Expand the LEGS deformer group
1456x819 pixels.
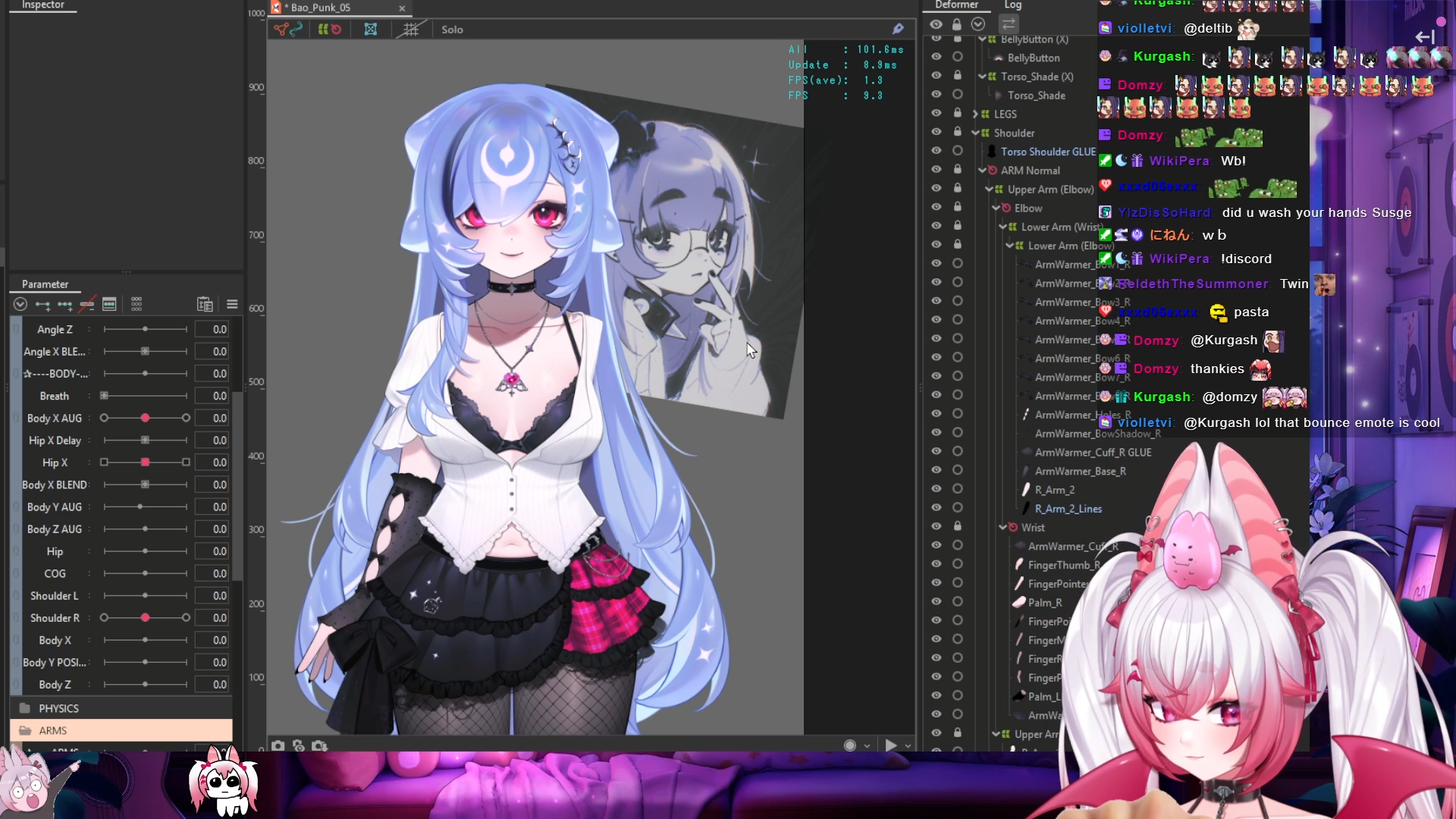click(x=976, y=114)
